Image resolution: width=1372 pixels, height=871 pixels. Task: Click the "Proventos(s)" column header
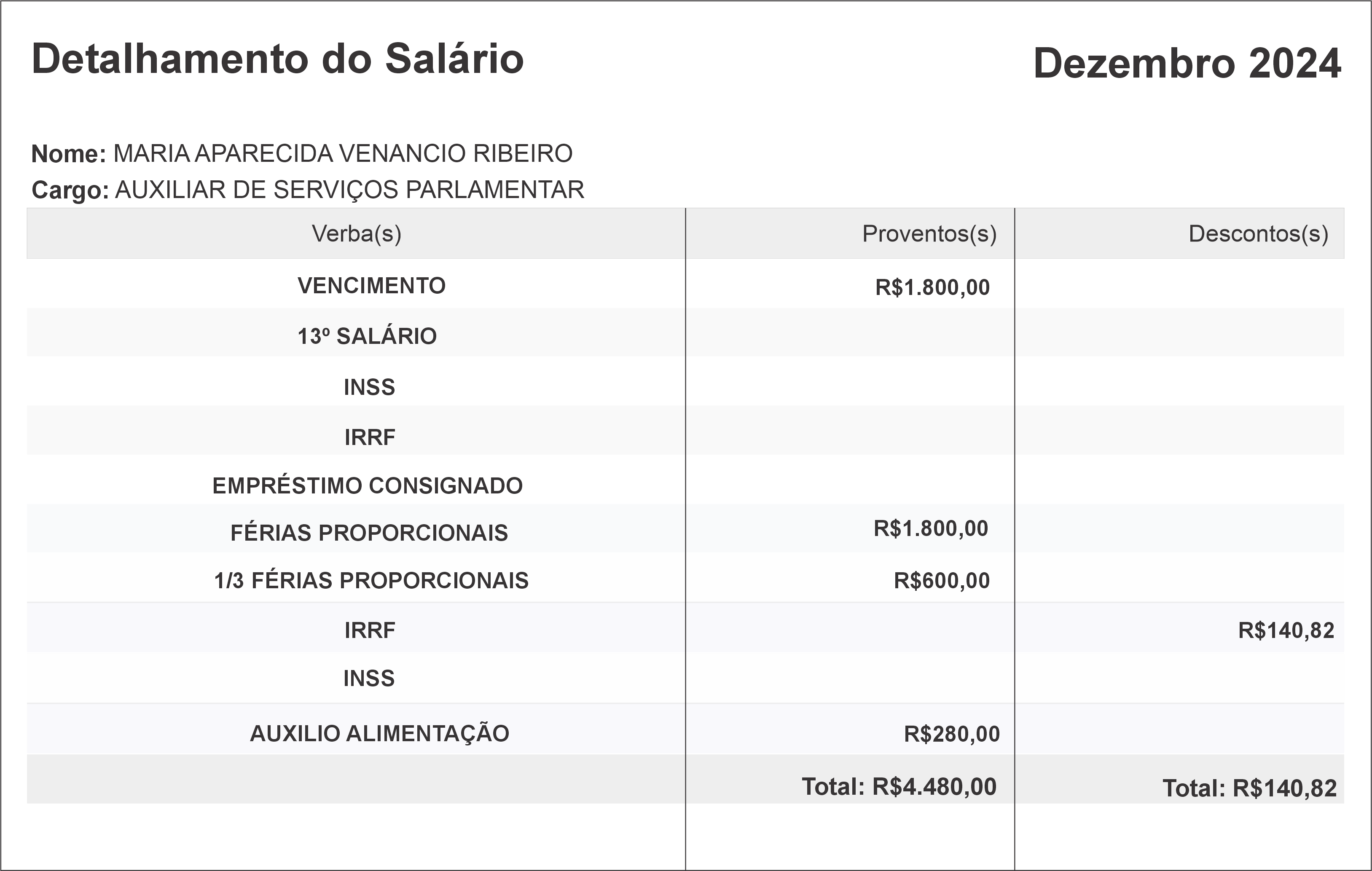pos(929,233)
